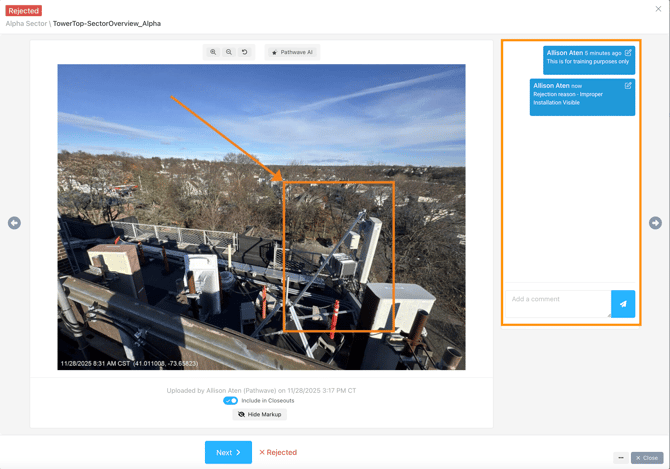670x469 pixels.
Task: Edit the 'Rejection reason' comment
Action: (628, 86)
